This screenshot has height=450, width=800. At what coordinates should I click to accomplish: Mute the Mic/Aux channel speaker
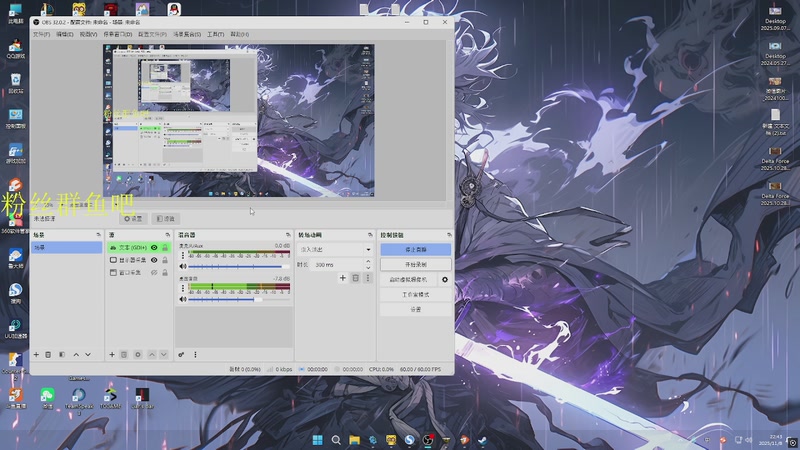(183, 266)
